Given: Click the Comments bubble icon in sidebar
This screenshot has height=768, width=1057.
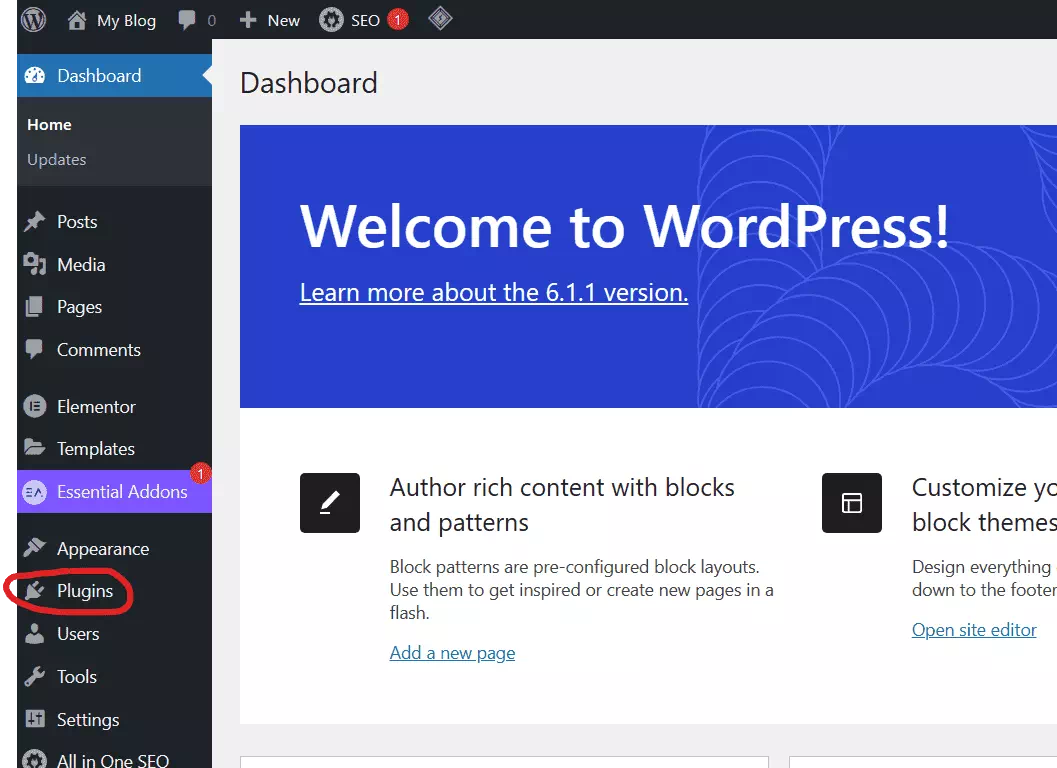Looking at the screenshot, I should point(34,349).
